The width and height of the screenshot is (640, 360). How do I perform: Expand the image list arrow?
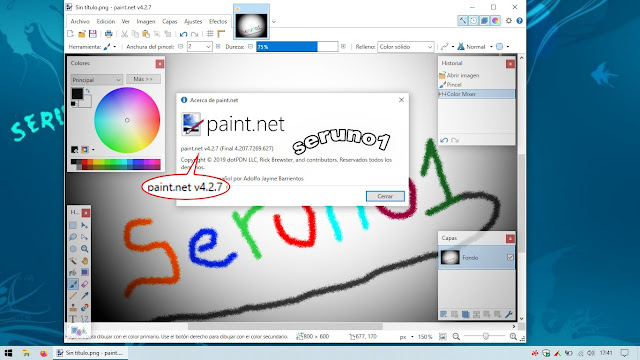(273, 21)
